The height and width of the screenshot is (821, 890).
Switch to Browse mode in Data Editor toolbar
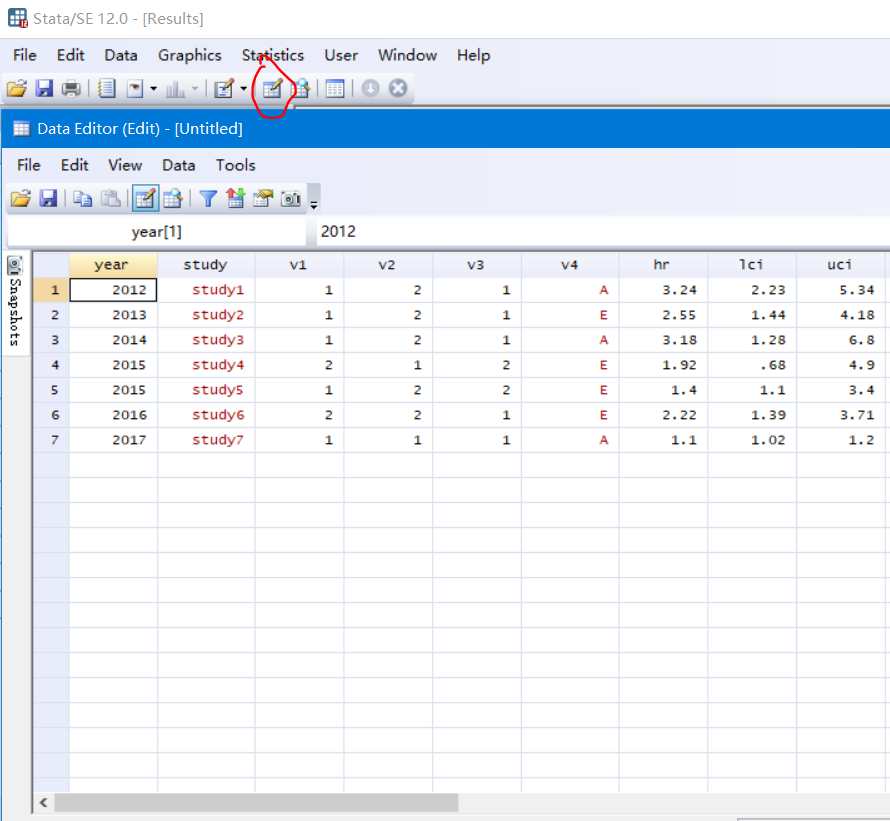pyautogui.click(x=172, y=199)
